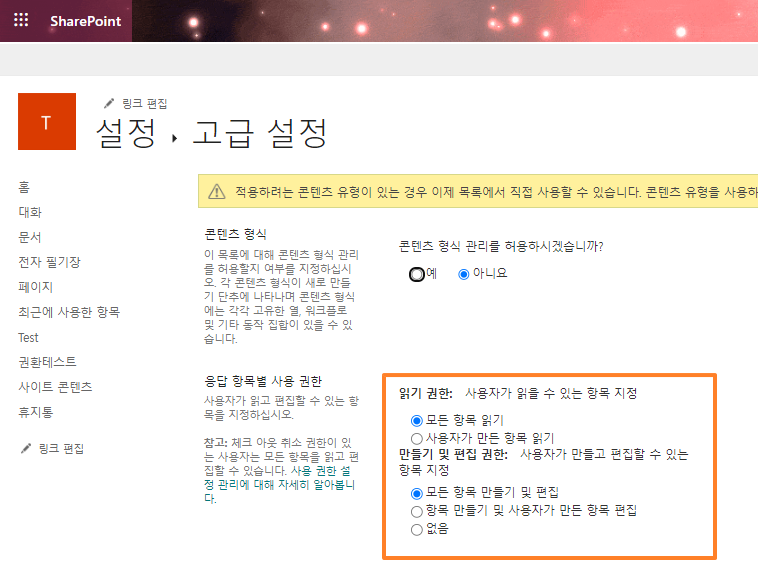Go to 설정 in the breadcrumb title

126,133
